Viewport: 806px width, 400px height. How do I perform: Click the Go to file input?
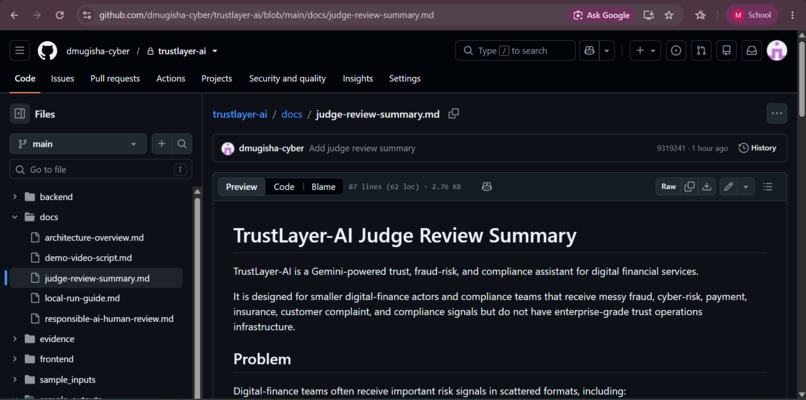[x=101, y=170]
